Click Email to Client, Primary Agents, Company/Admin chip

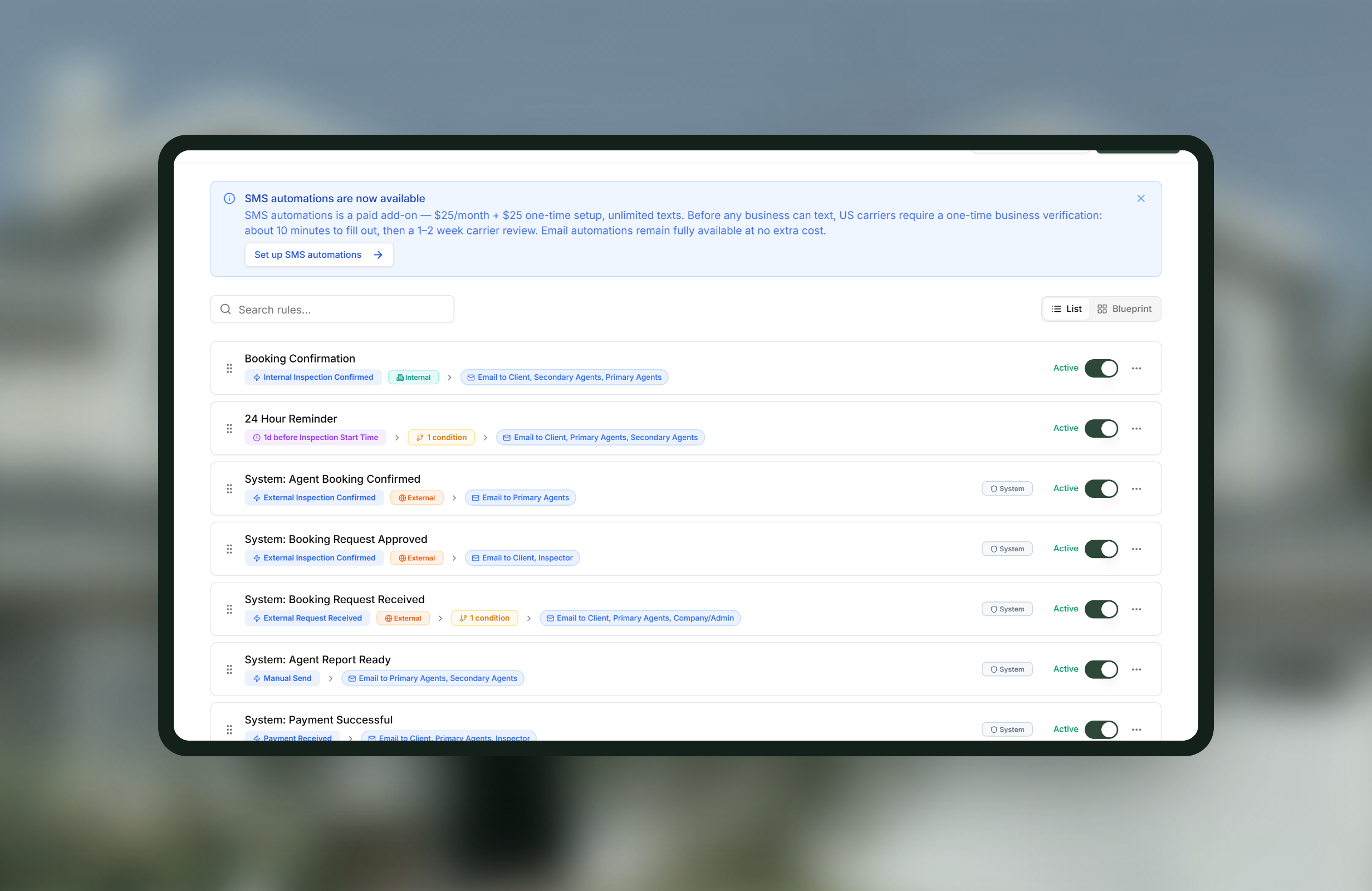(x=640, y=618)
